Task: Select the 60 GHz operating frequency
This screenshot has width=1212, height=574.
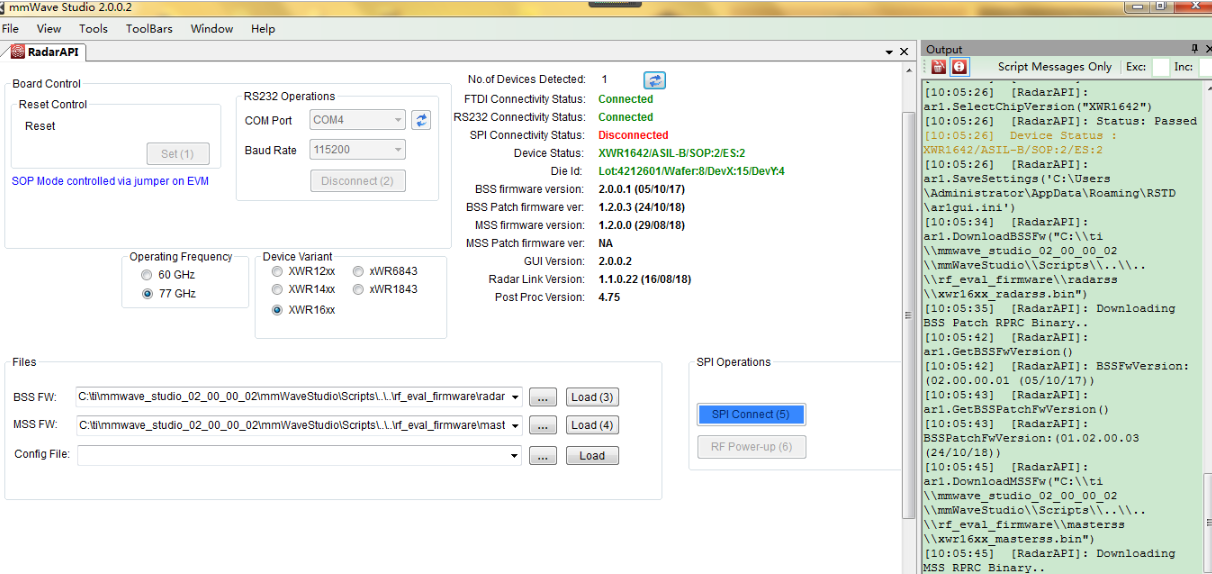Action: click(x=168, y=275)
